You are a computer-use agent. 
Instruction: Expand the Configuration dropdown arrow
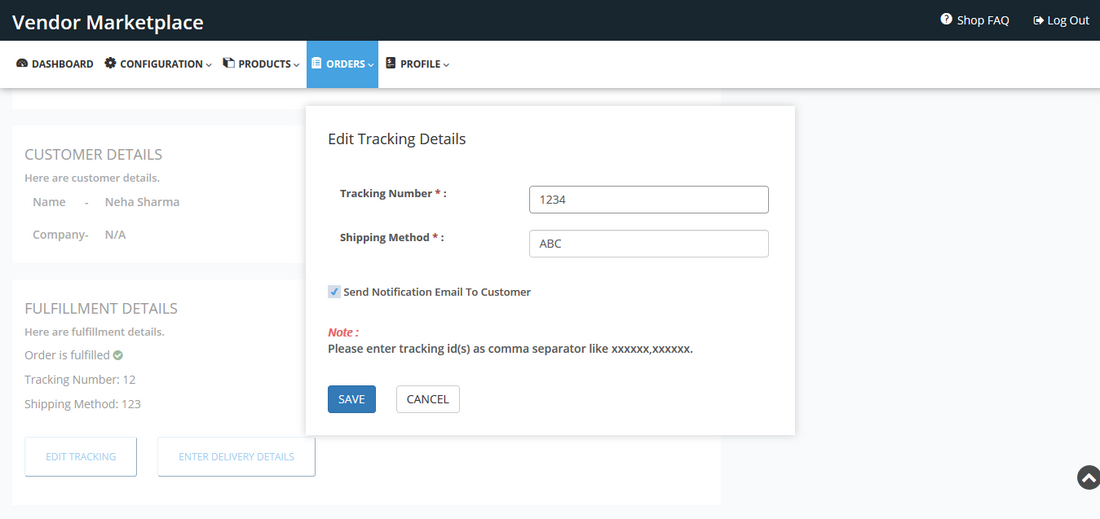[209, 65]
